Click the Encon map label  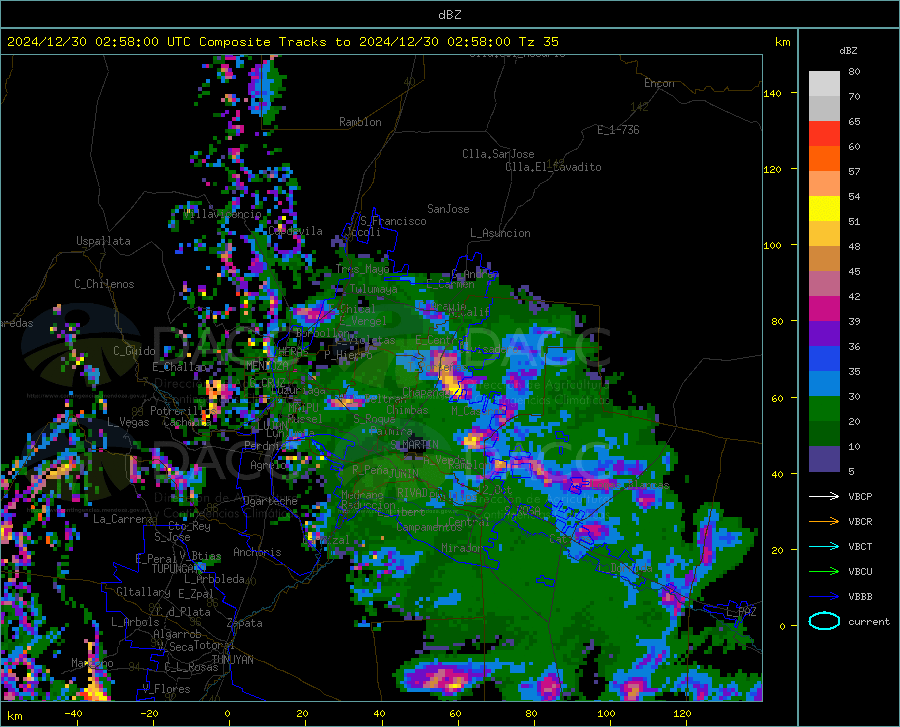pyautogui.click(x=659, y=83)
